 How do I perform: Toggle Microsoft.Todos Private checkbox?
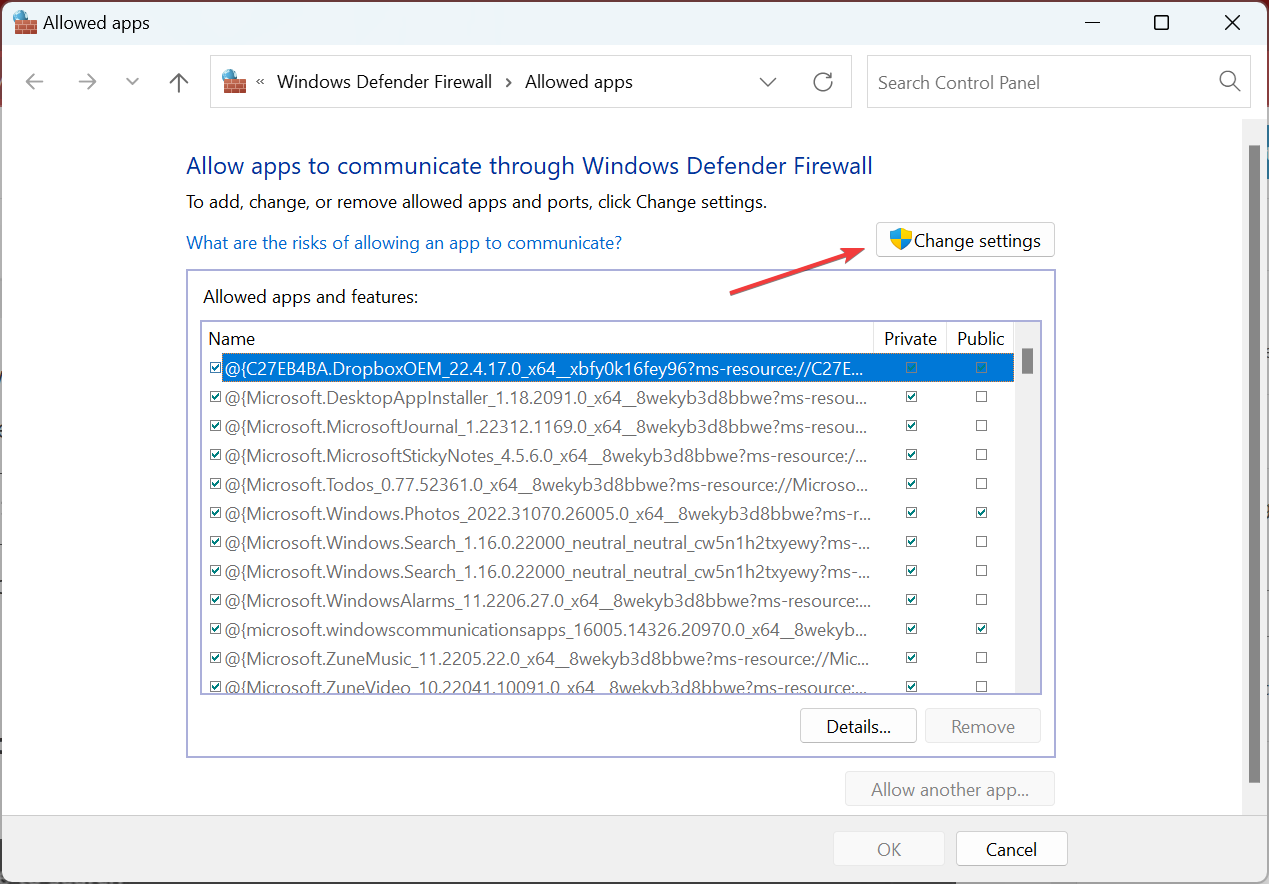(910, 484)
